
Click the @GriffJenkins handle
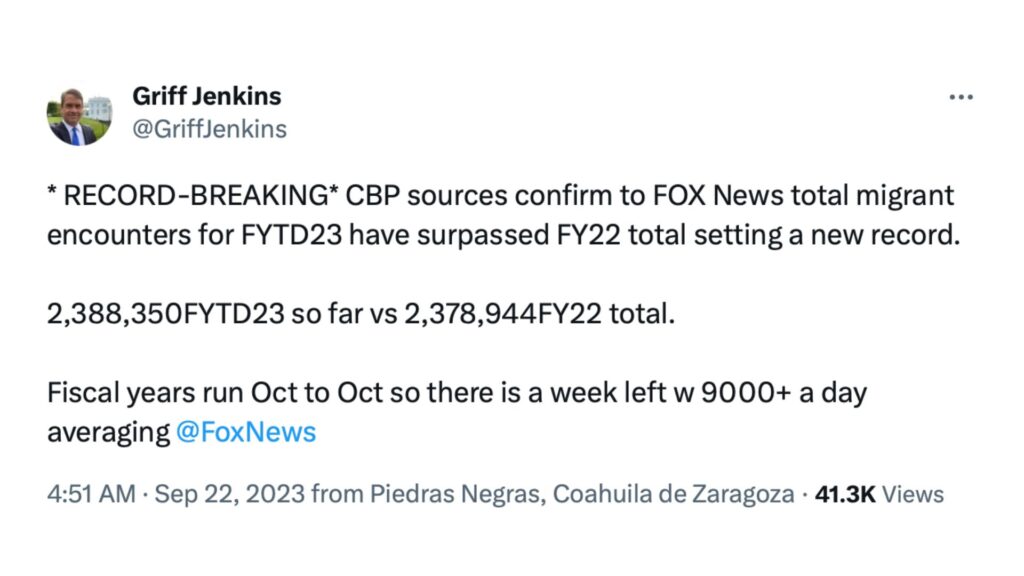pyautogui.click(x=209, y=129)
